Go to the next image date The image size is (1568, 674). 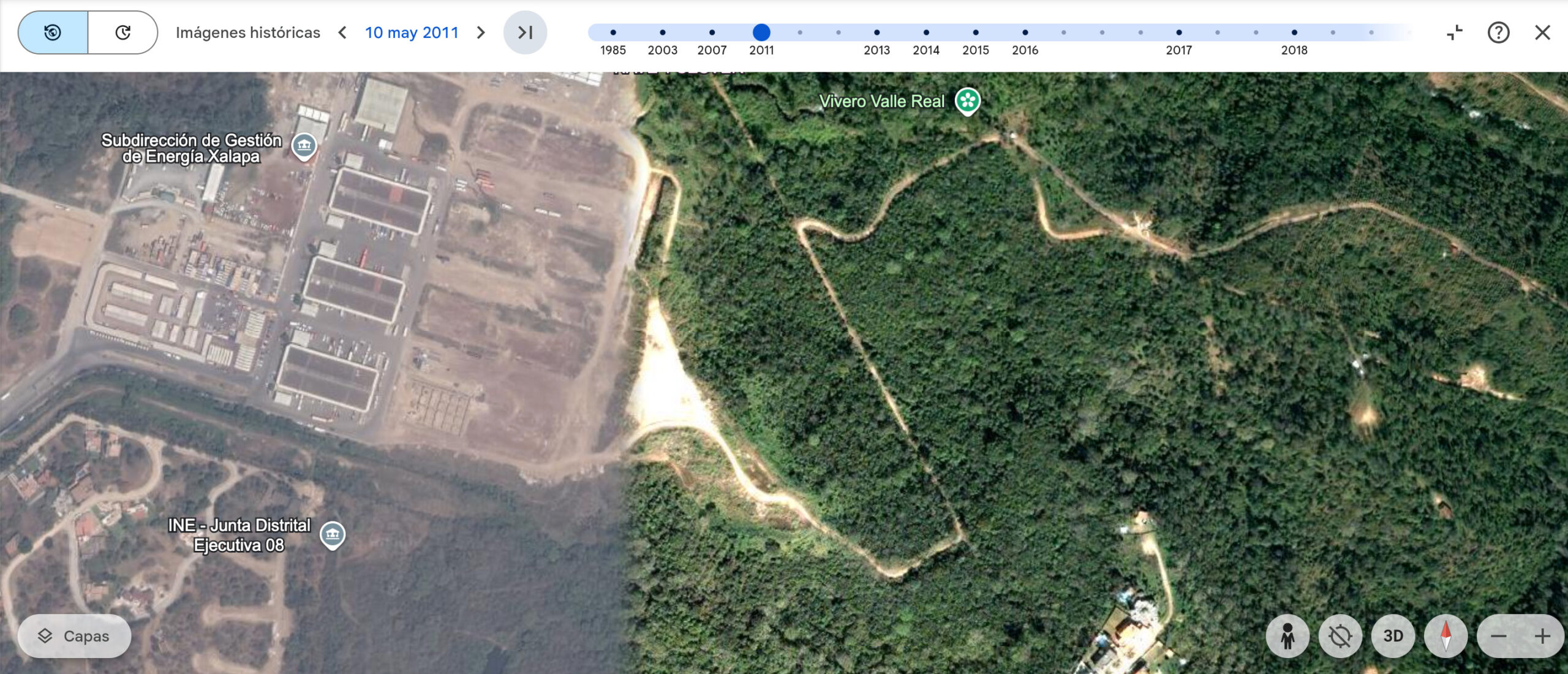coord(481,32)
